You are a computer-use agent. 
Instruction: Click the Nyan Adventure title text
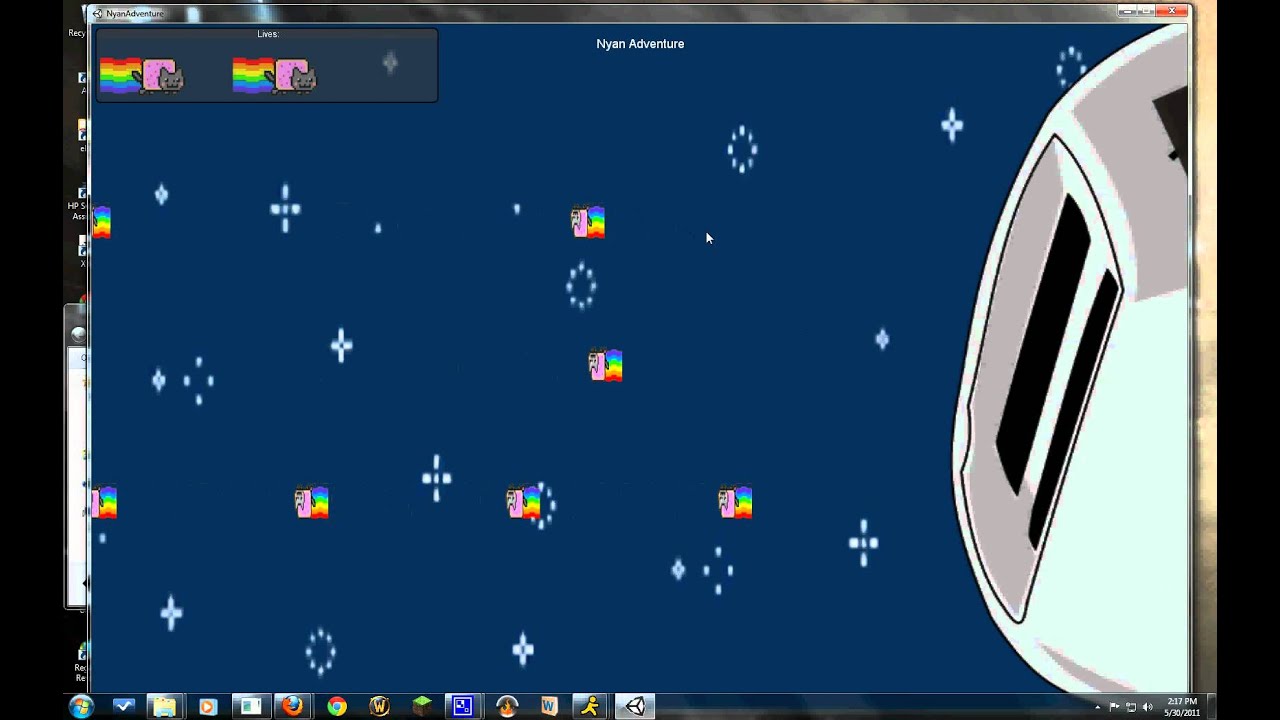(x=640, y=44)
